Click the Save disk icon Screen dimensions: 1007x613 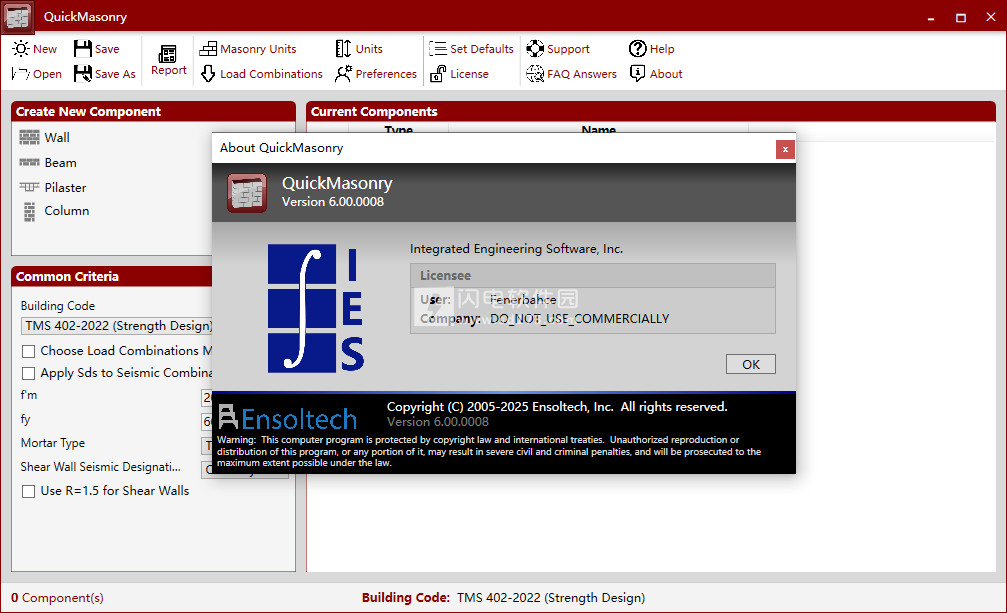pos(82,48)
